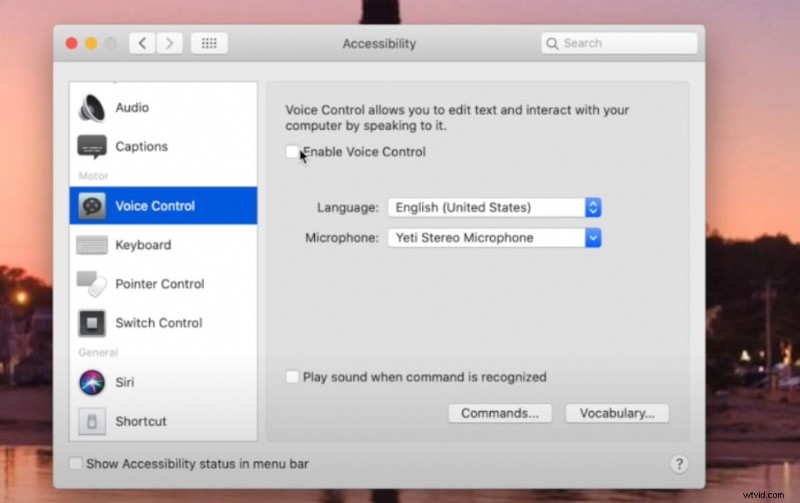Click the Captions speech-bubble icon
Viewport: 800px width, 503px height.
tap(92, 147)
